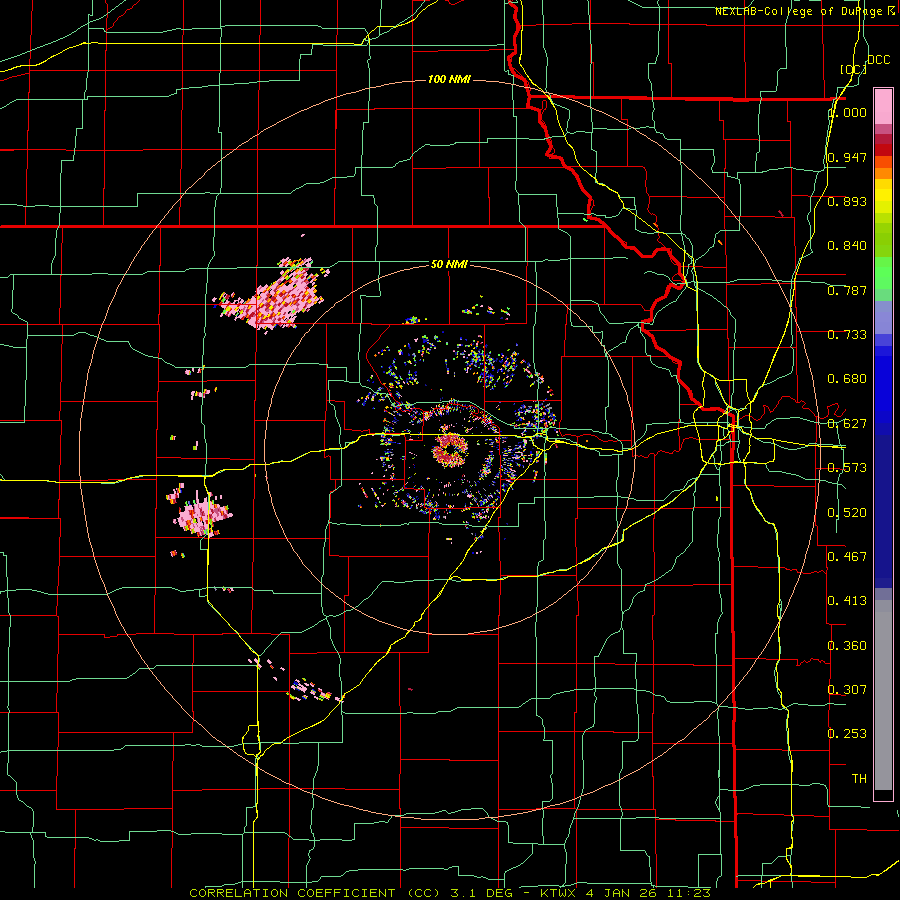The image size is (900, 900).
Task: Click the 0.680 scale value
Action: [847, 379]
